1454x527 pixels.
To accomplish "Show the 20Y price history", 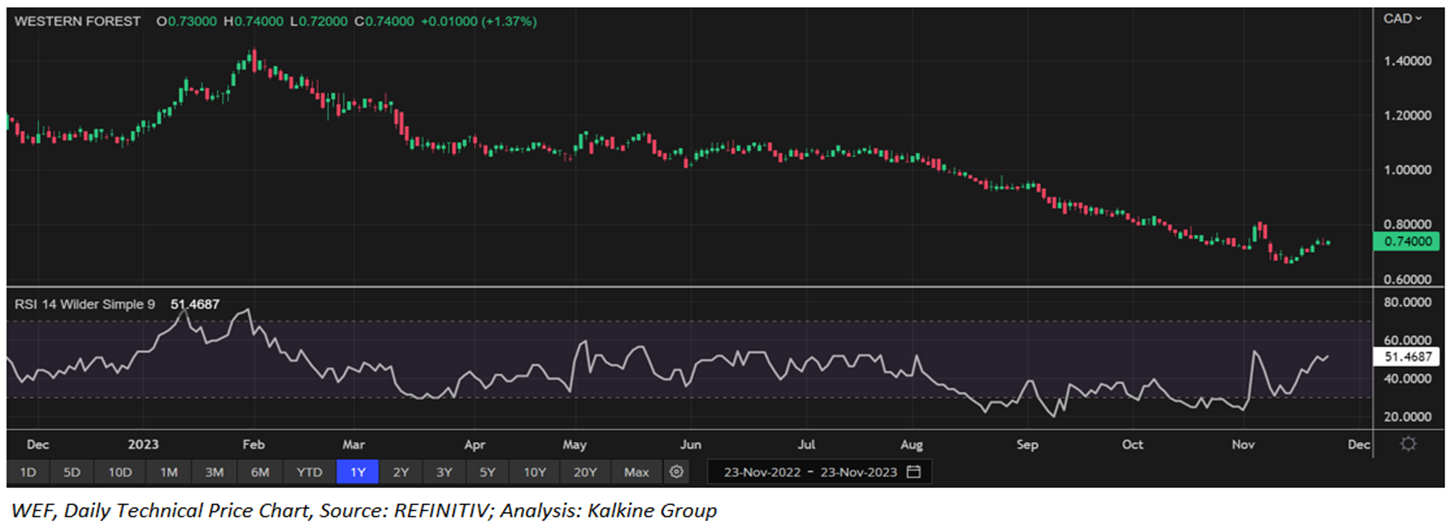I will click(x=585, y=471).
